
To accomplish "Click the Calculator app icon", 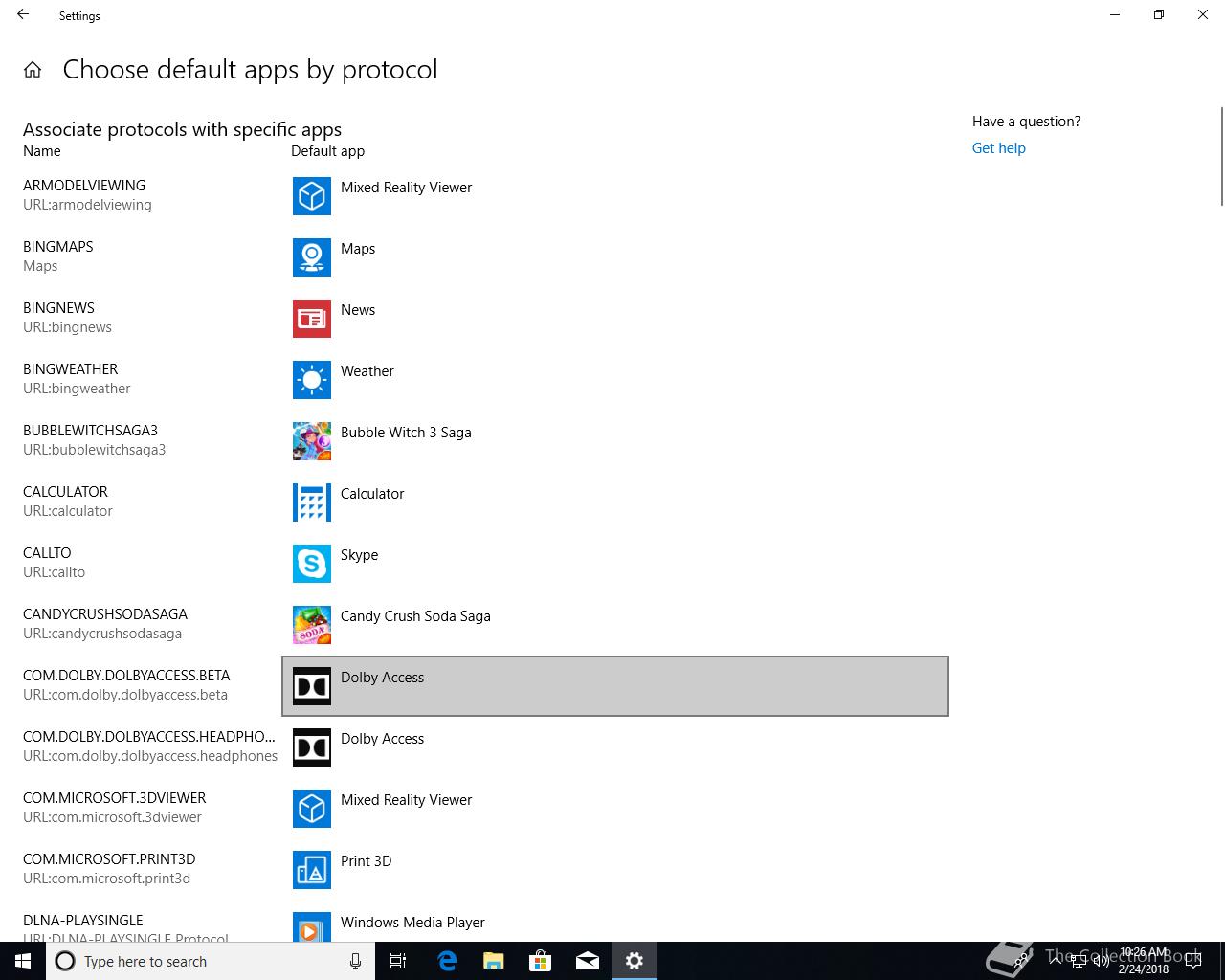I will [x=312, y=502].
